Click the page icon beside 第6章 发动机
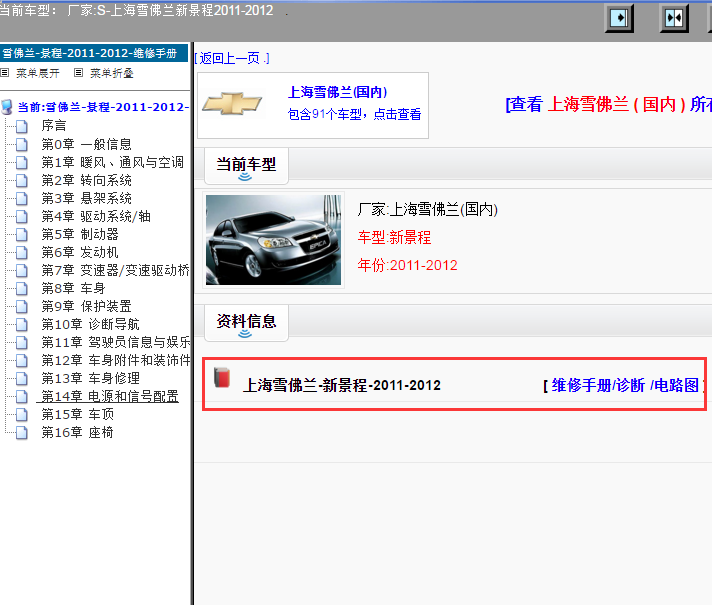Image resolution: width=712 pixels, height=605 pixels. [21, 252]
